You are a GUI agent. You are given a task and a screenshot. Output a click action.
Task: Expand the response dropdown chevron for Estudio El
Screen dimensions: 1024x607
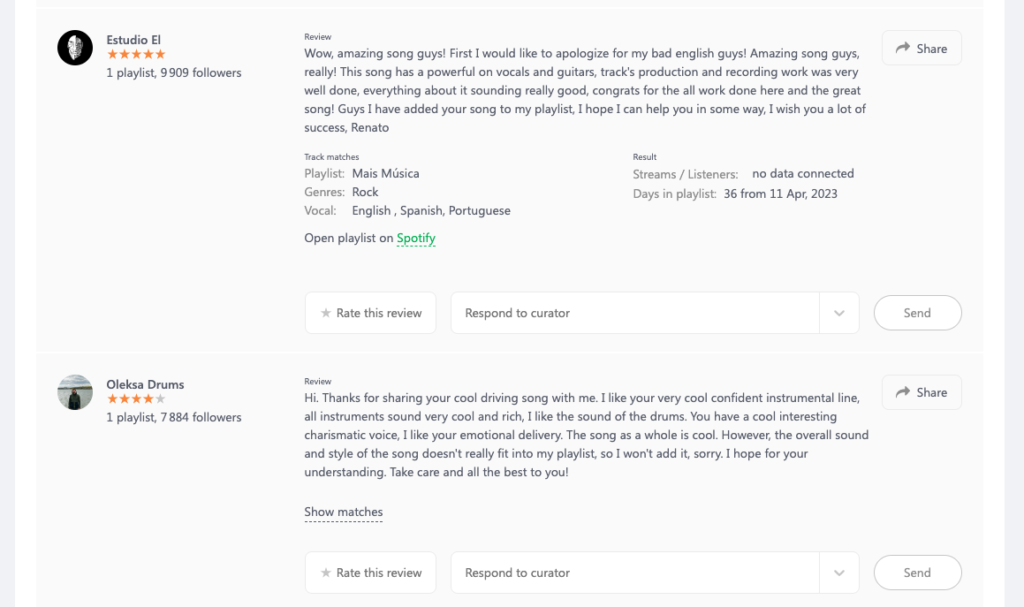pos(839,313)
